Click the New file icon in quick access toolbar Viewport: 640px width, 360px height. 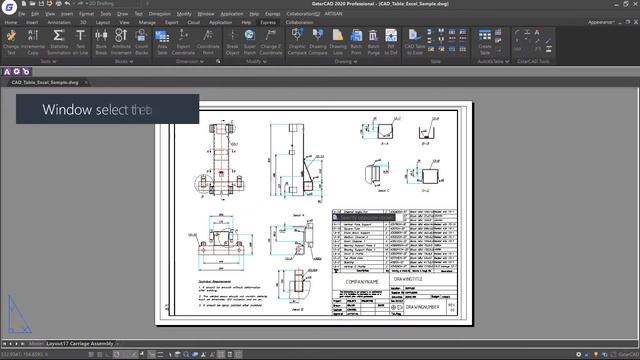tap(24, 4)
